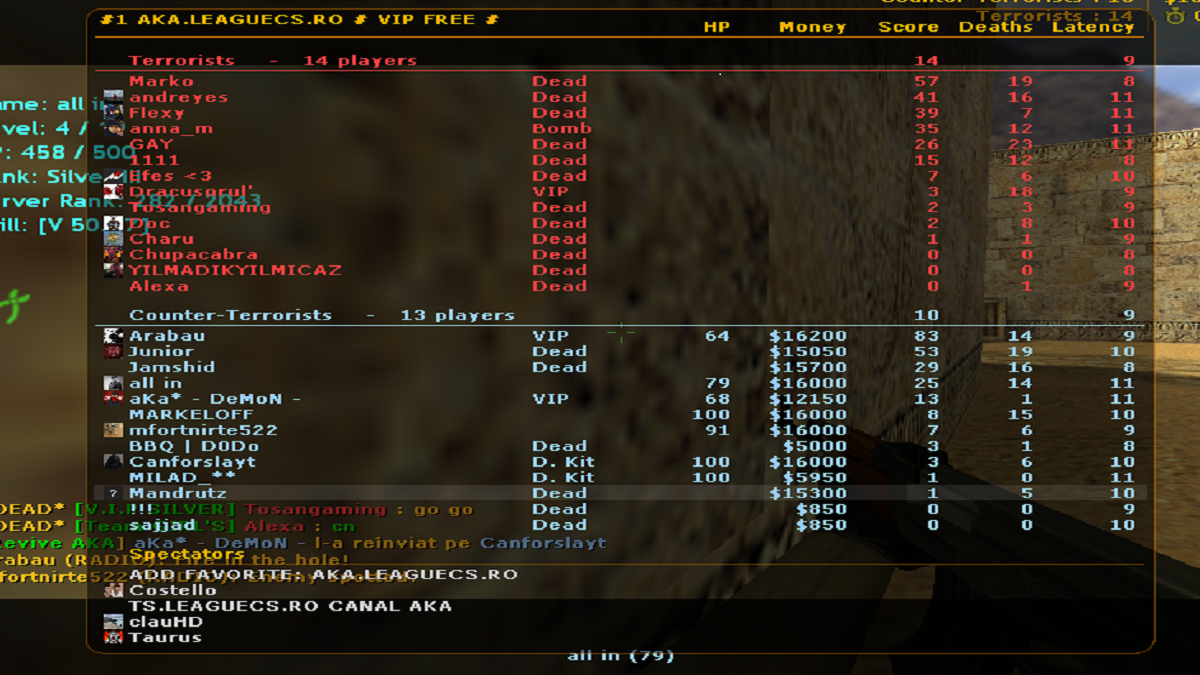Select the avatar next to anna_m
The image size is (1200, 675).
point(113,129)
